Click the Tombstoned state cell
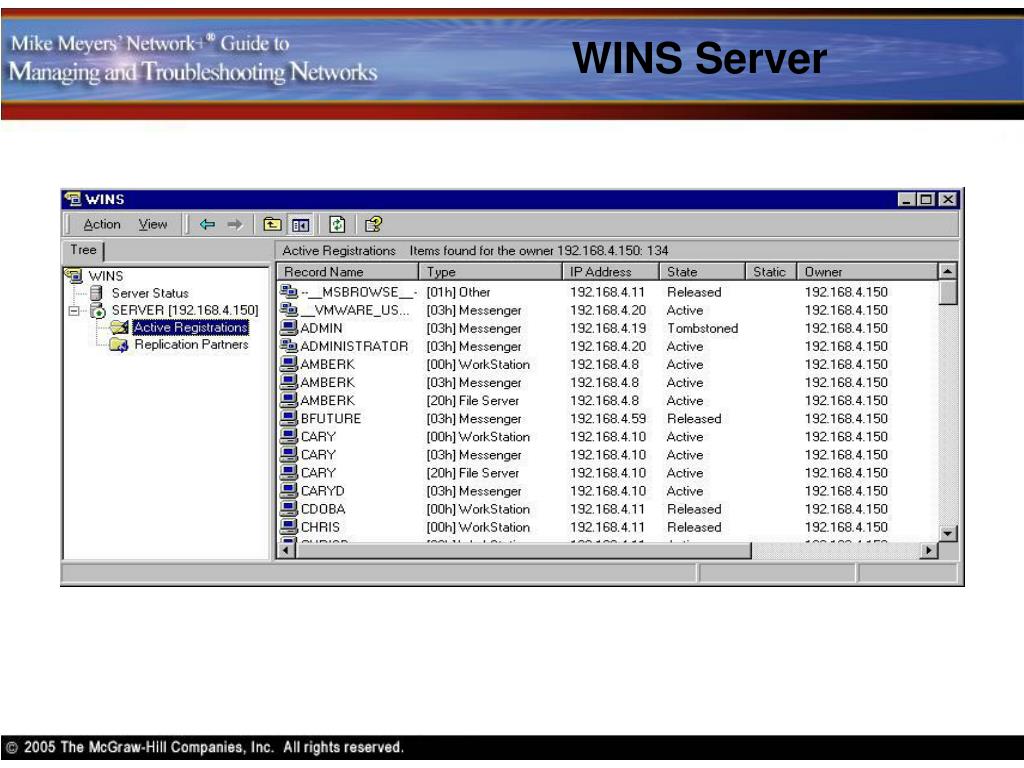This screenshot has height=768, width=1024. [702, 328]
